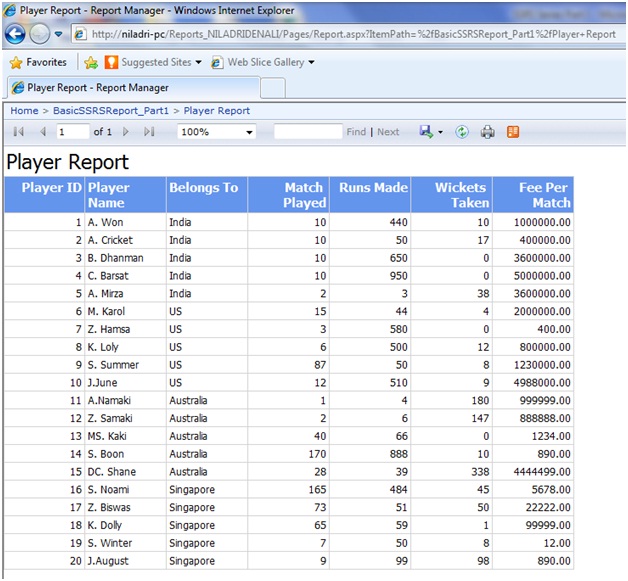Click the page icon in address bar
Screen dimensions: 628x581
coord(80,34)
